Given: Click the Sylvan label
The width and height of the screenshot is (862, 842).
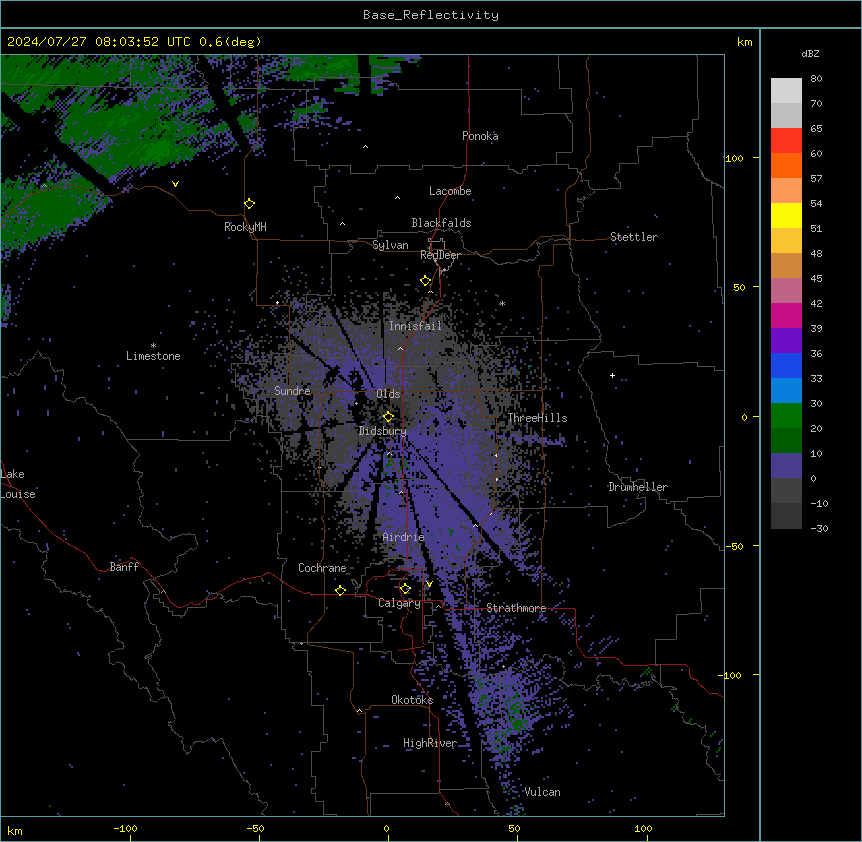Looking at the screenshot, I should point(390,245).
